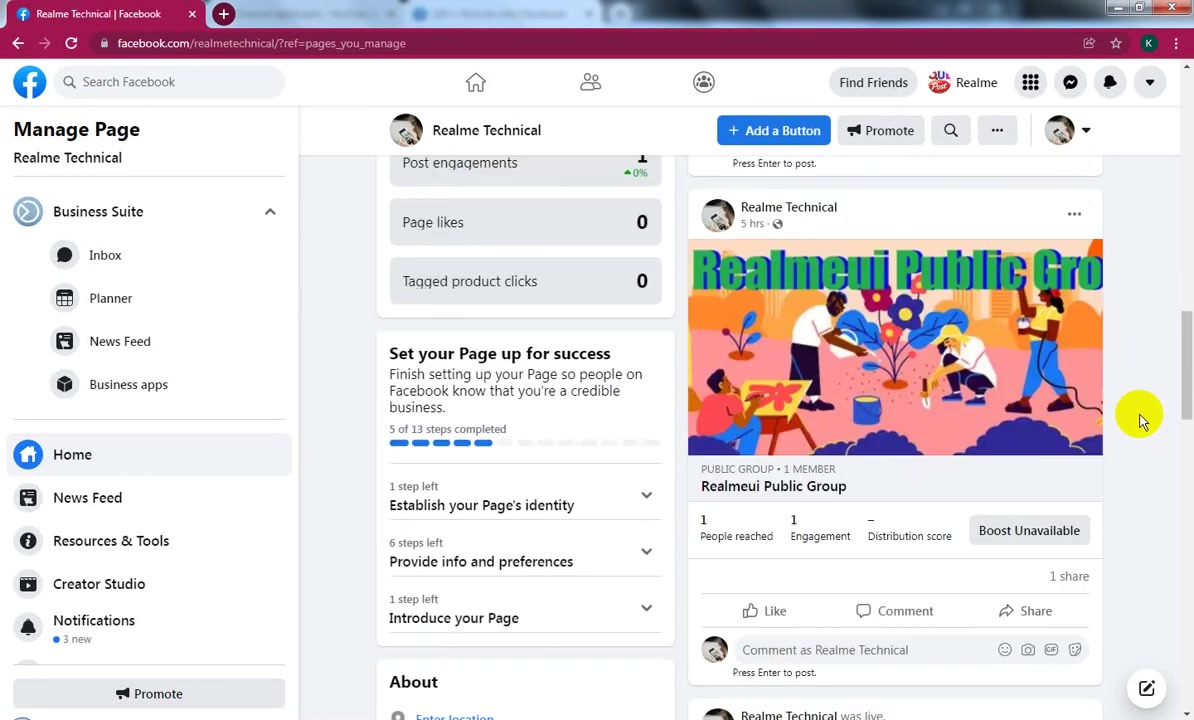
Task: Expand the Introduce your Page section
Action: (646, 608)
